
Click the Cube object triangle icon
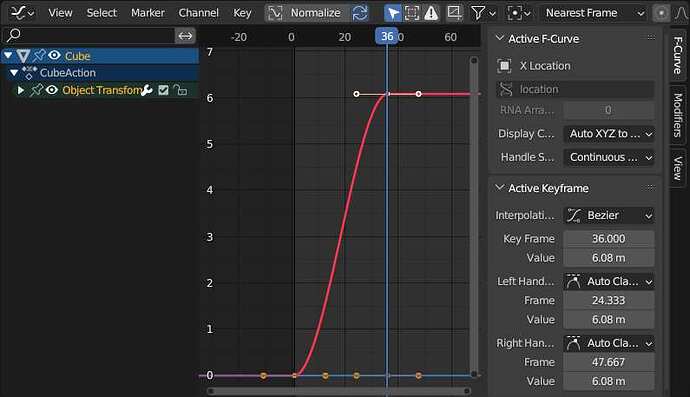click(x=23, y=56)
